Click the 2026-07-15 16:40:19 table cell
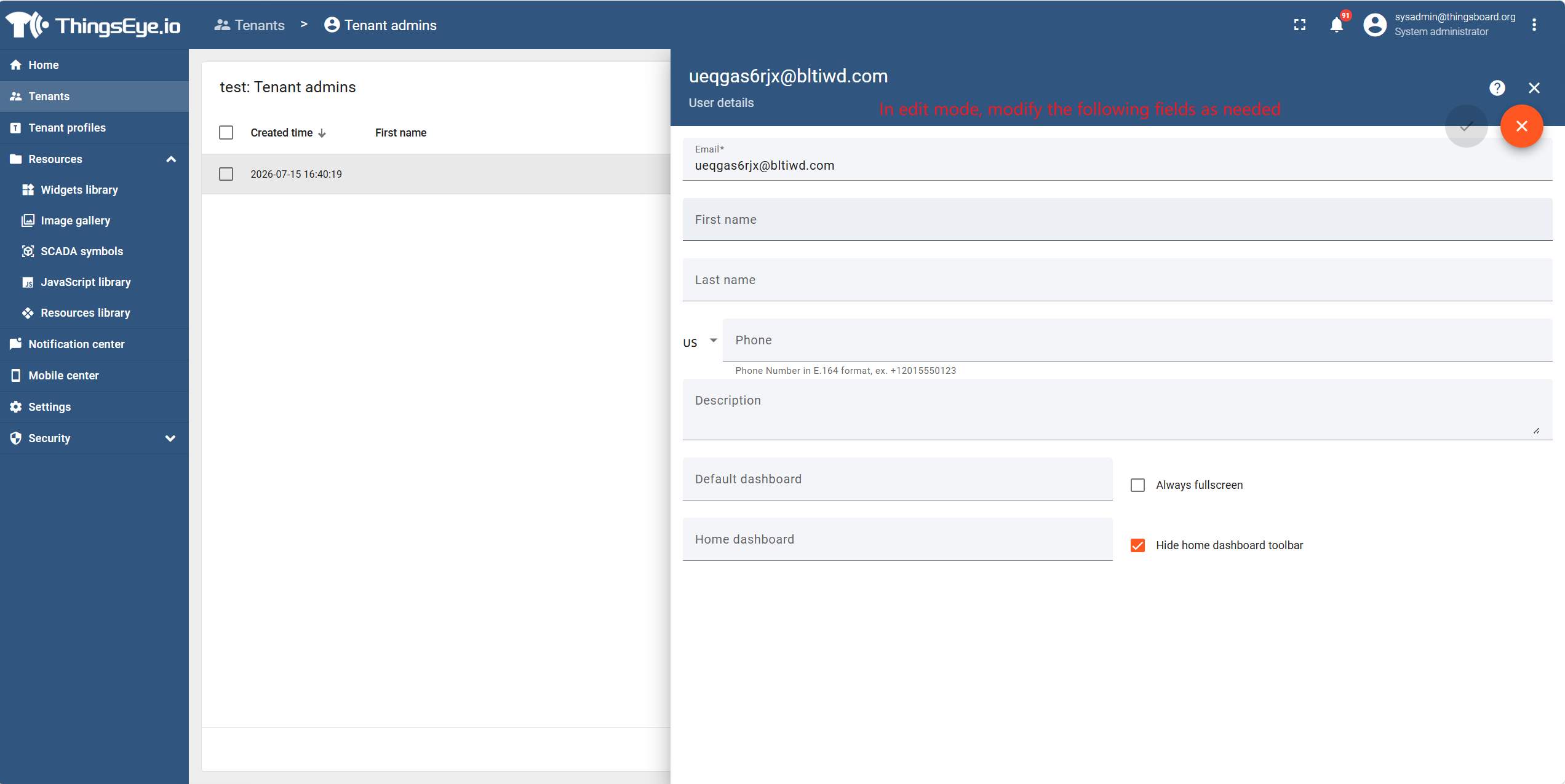 [297, 174]
